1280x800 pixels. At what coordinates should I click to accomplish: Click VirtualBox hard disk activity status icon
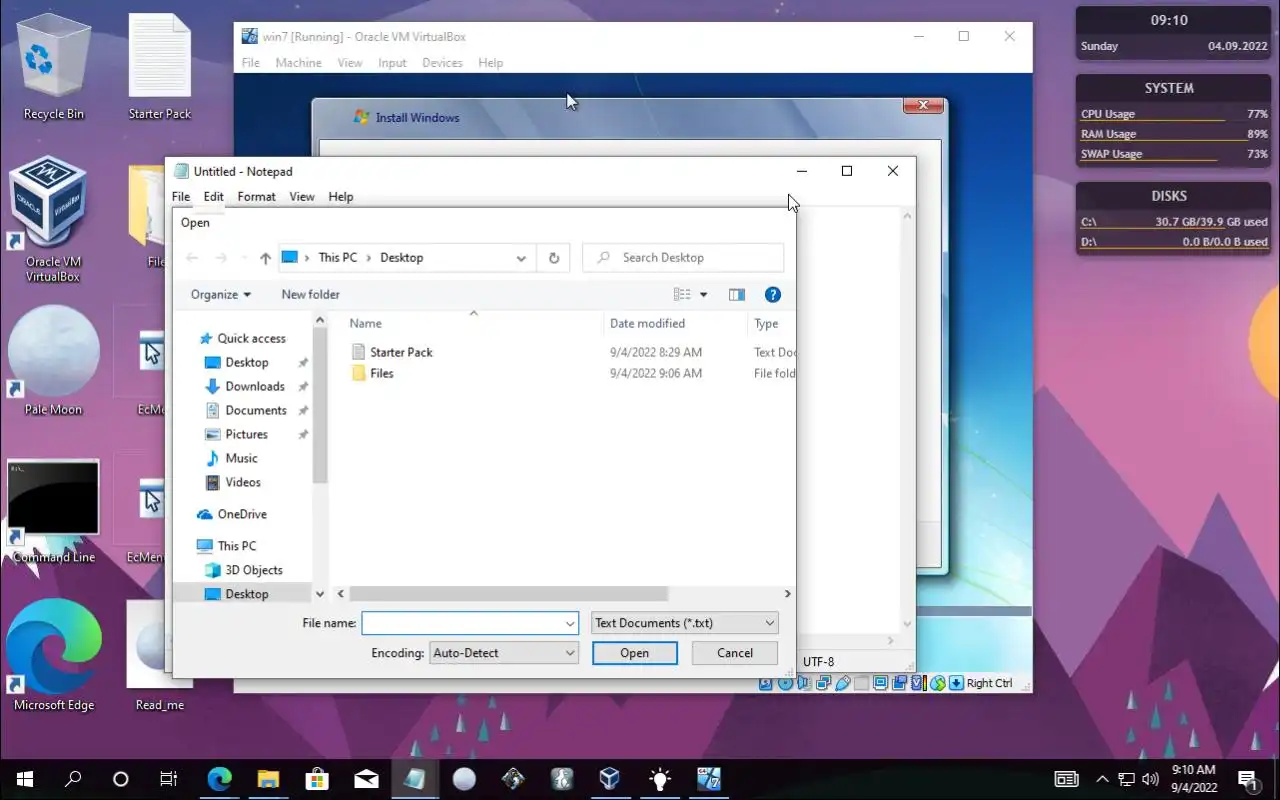pos(766,684)
